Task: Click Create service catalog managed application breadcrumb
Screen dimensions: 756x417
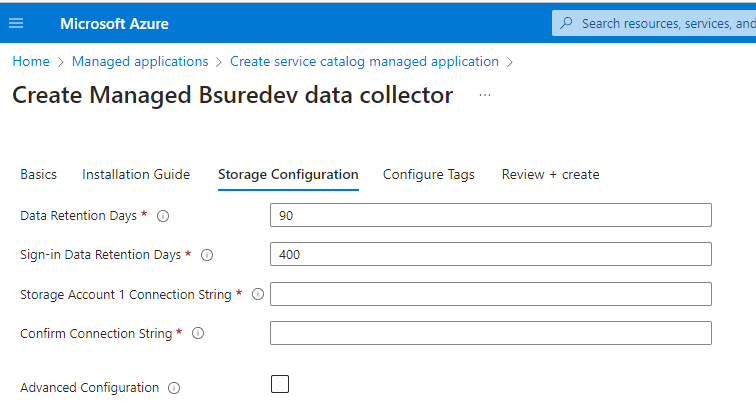Action: click(364, 61)
